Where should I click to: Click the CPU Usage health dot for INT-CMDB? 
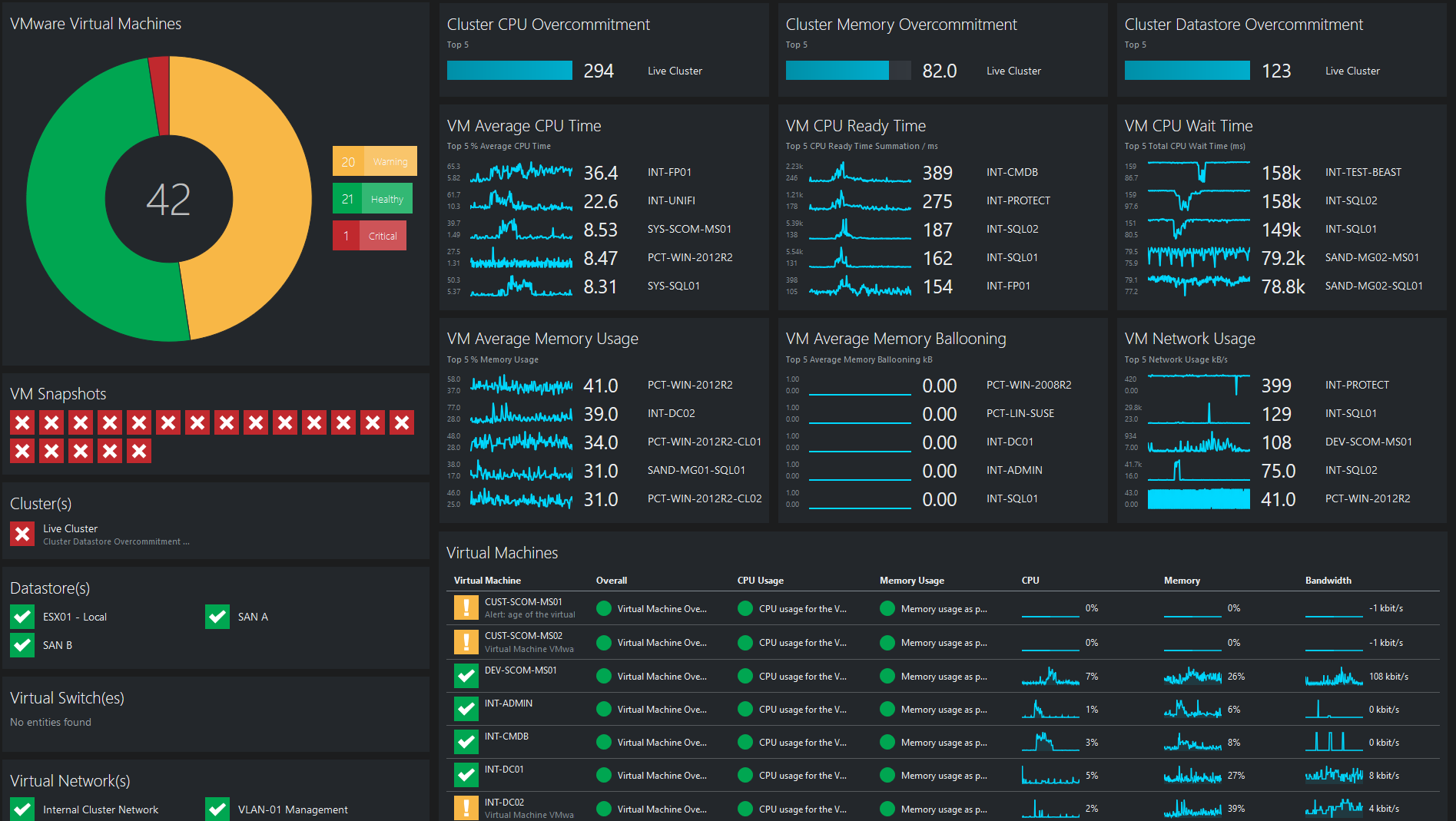coord(745,741)
